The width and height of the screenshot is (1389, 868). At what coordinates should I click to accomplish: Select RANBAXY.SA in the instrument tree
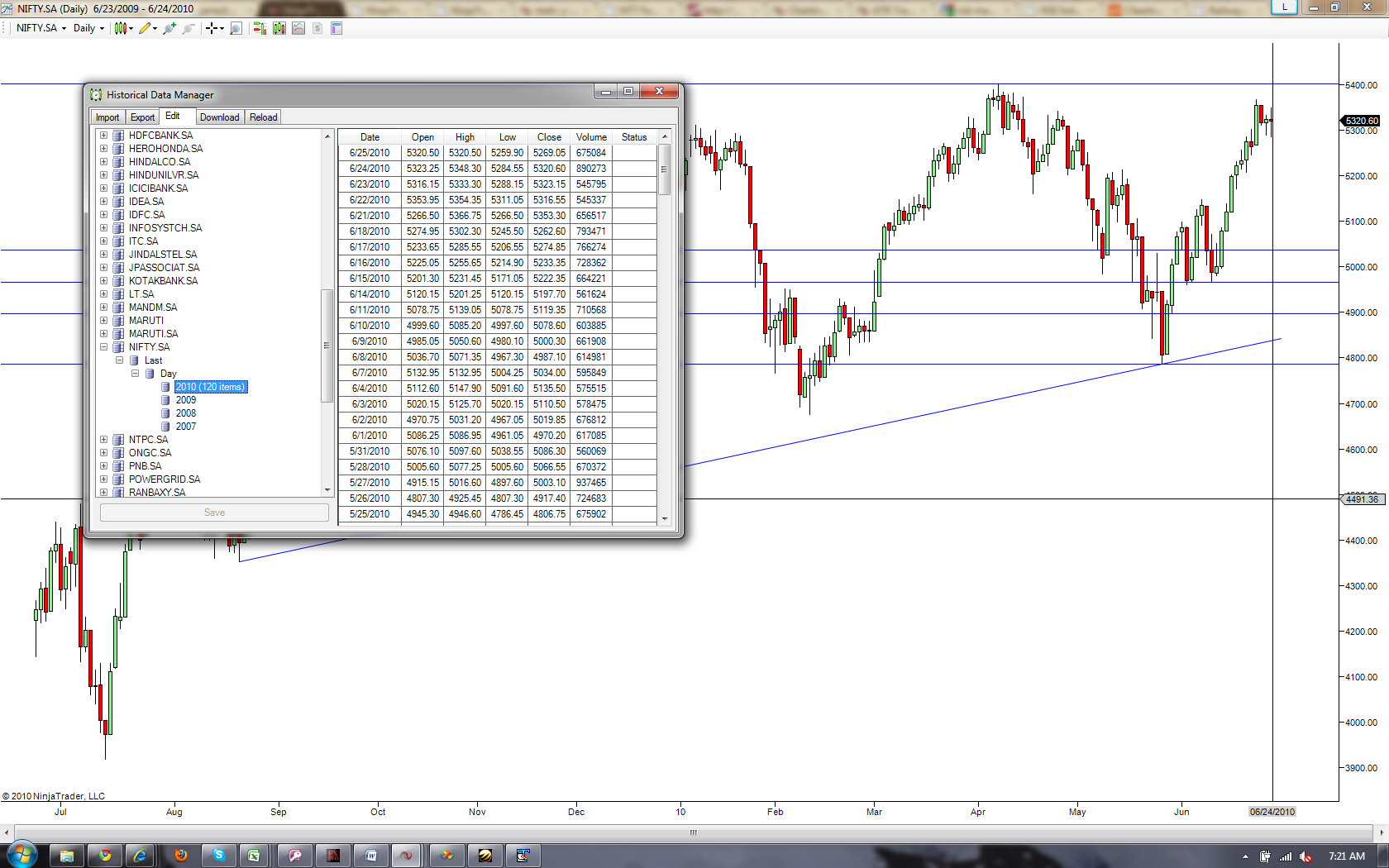(x=157, y=493)
